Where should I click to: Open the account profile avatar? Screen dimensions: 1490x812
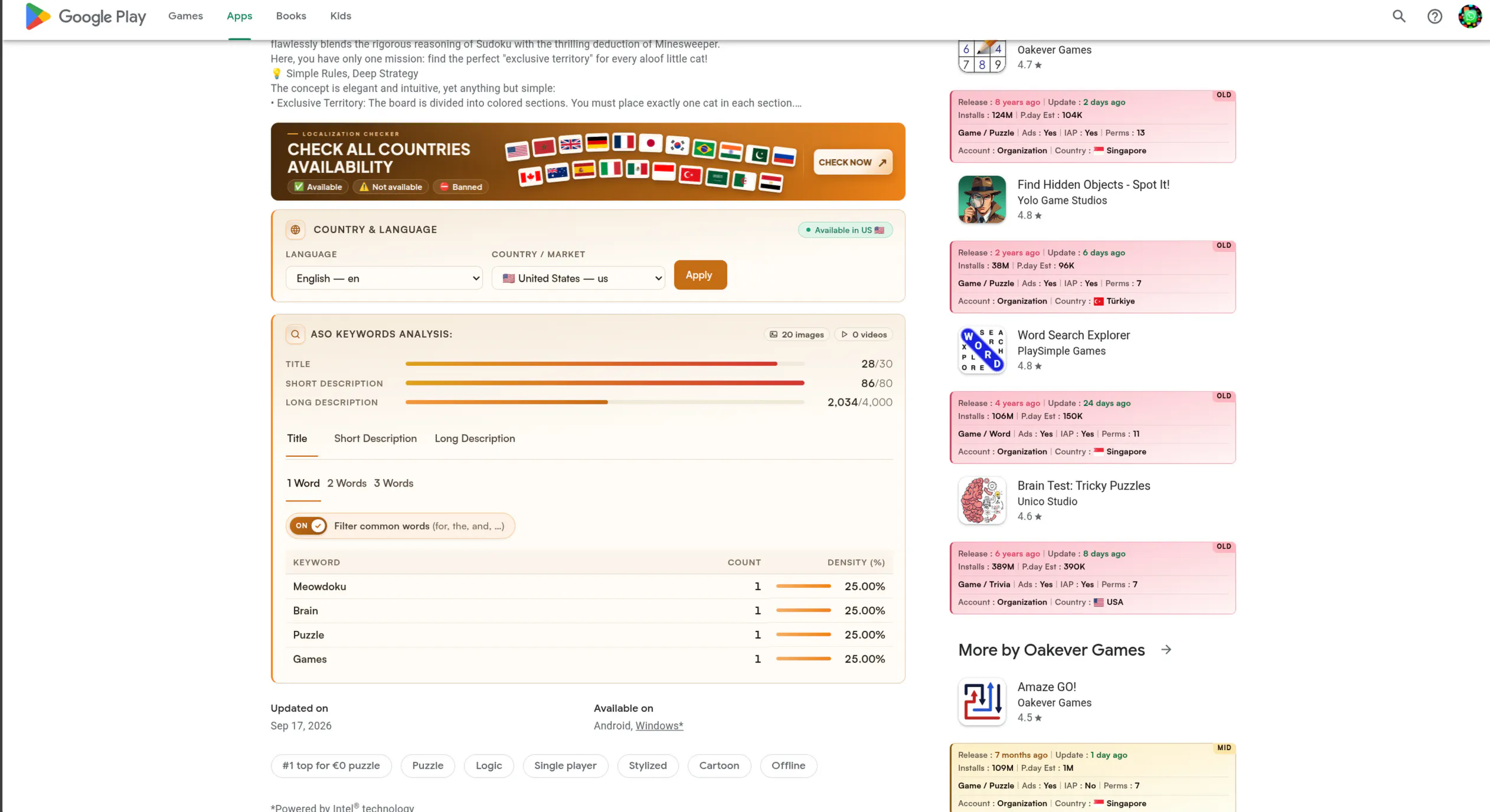(1470, 17)
